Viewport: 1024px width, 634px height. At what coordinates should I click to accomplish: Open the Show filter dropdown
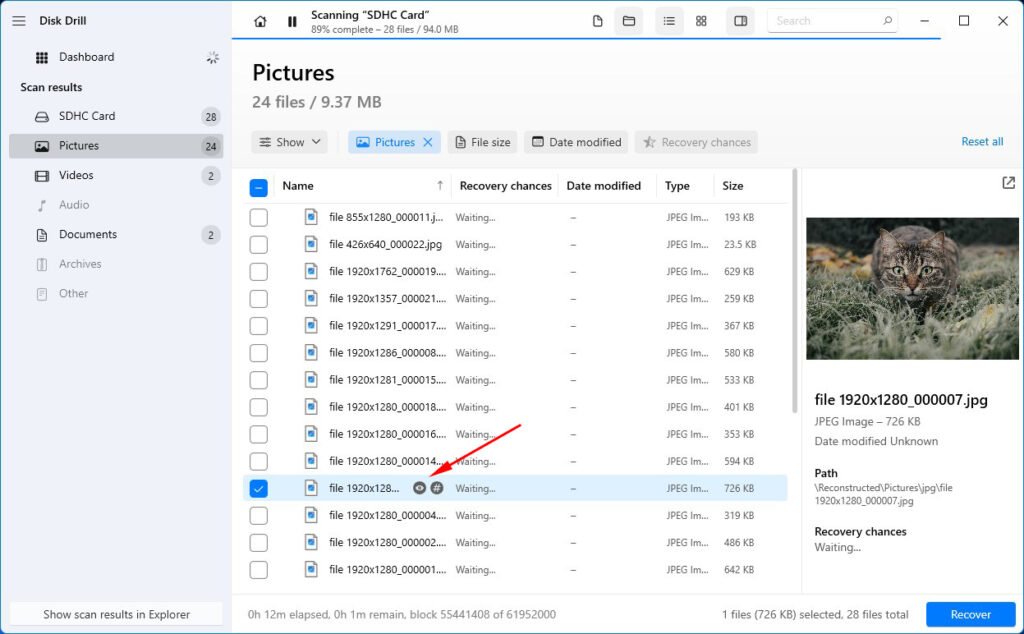[x=289, y=142]
